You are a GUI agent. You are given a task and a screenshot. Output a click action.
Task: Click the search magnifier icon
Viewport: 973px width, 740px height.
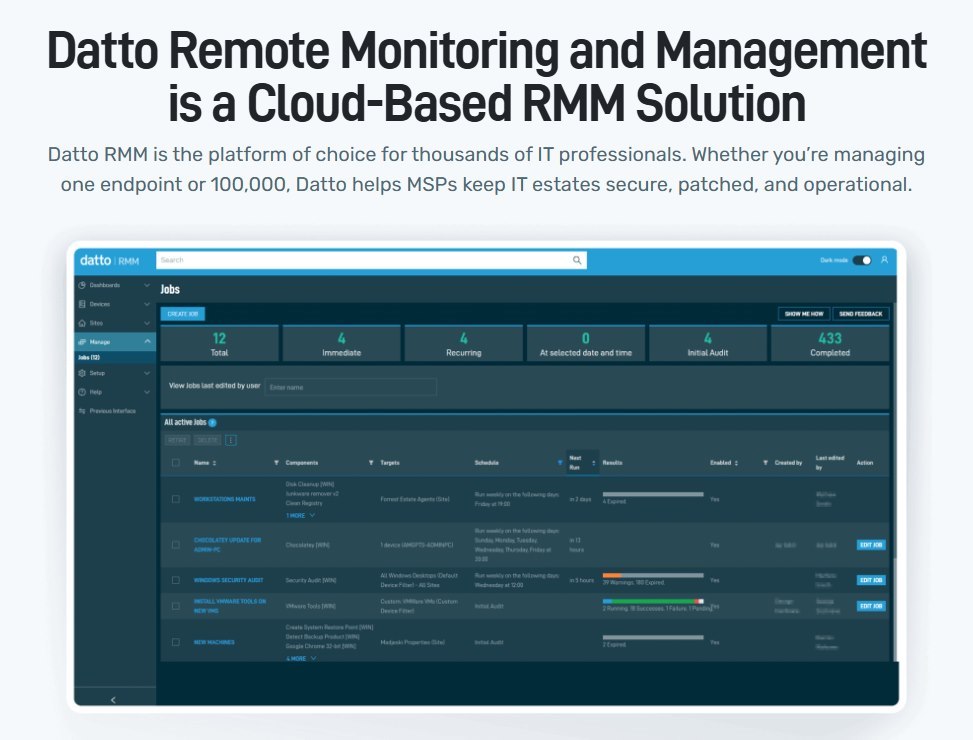click(x=577, y=259)
